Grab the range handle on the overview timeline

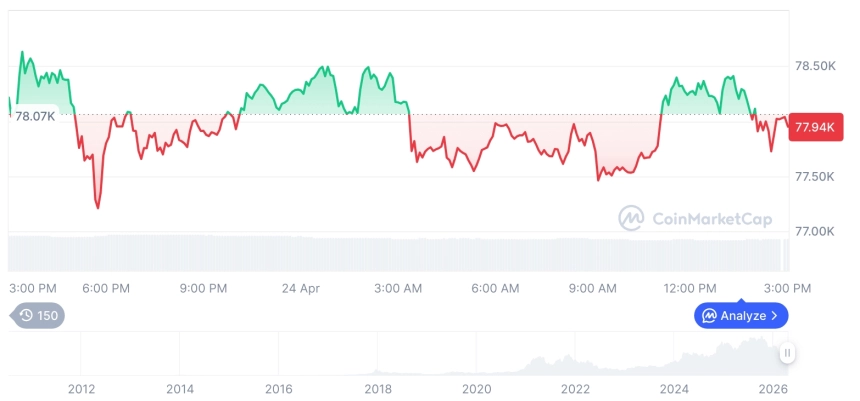click(788, 353)
